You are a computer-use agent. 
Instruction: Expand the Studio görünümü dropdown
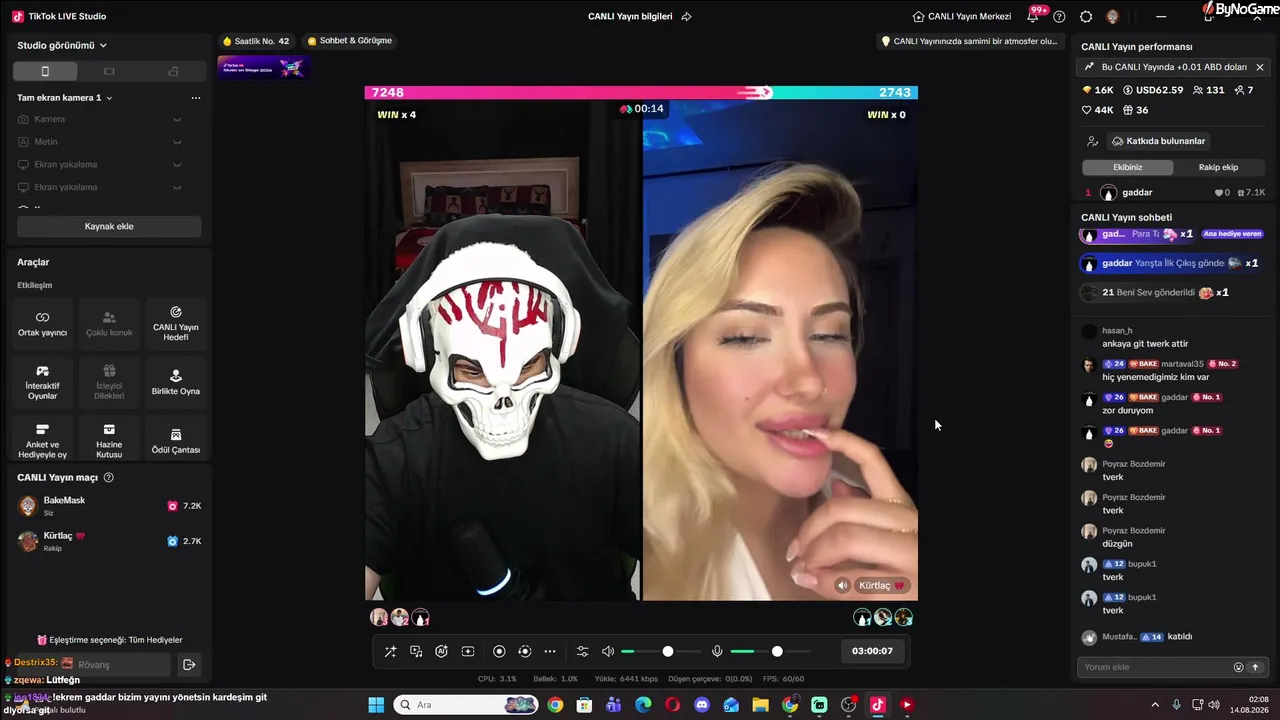coord(62,45)
